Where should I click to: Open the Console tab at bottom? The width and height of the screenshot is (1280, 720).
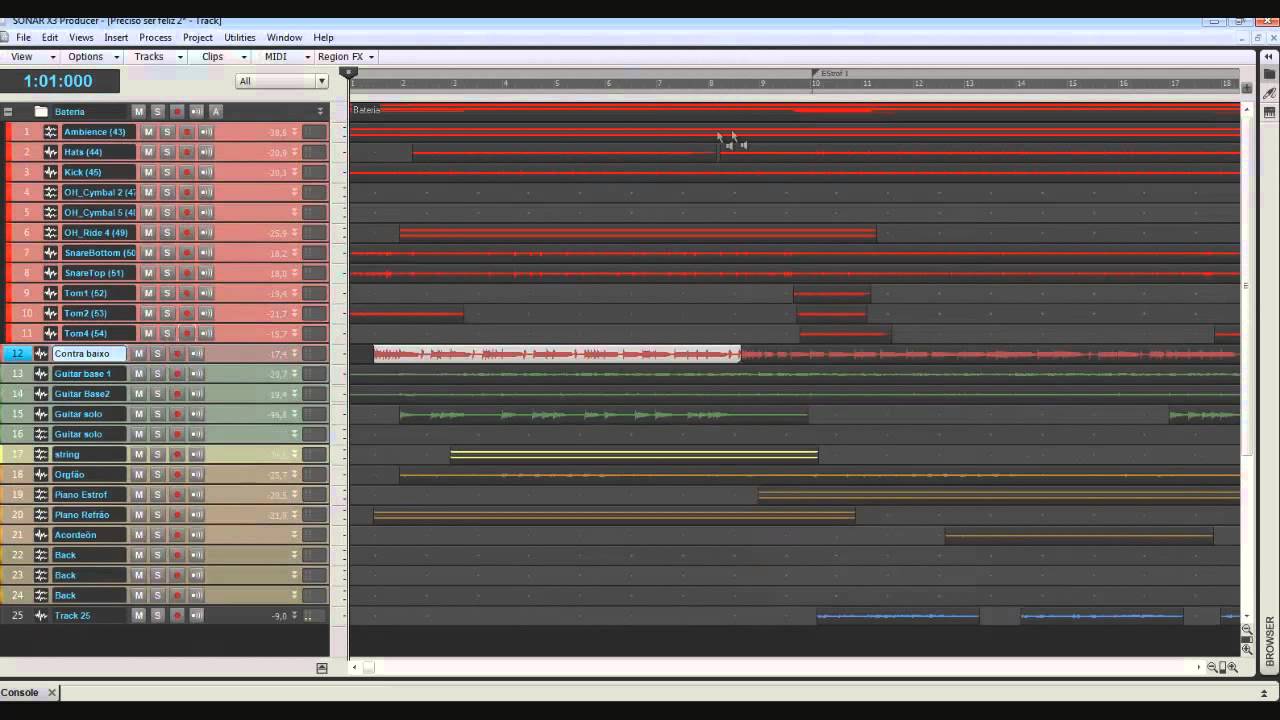pos(20,692)
